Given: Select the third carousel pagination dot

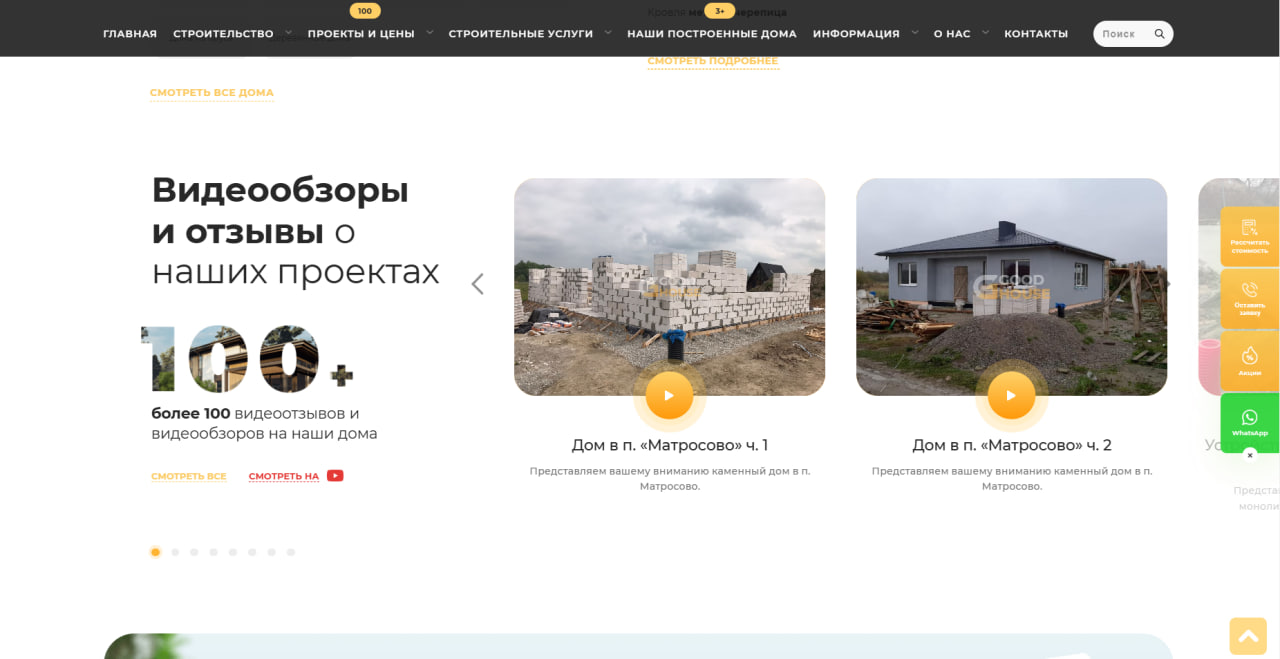Looking at the screenshot, I should point(194,552).
